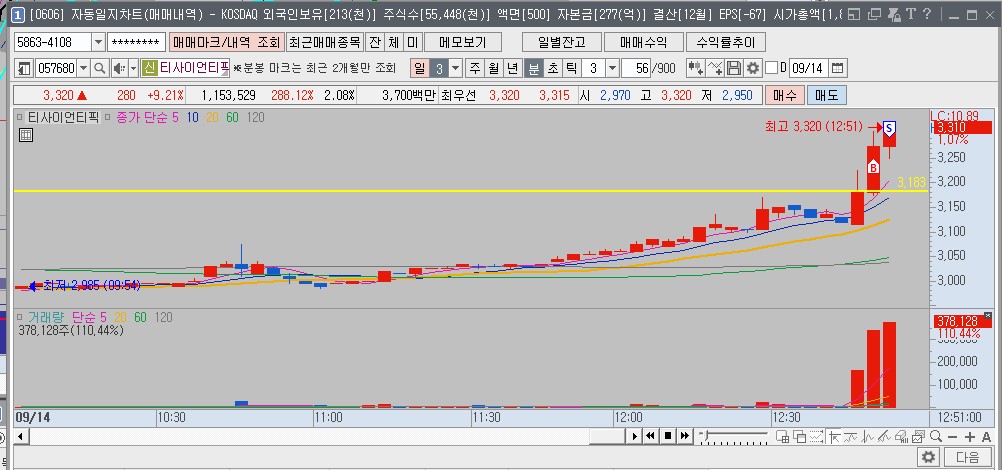This screenshot has height=470, width=1002.
Task: Click the crosshair cursor tool icon
Action: tap(835, 437)
